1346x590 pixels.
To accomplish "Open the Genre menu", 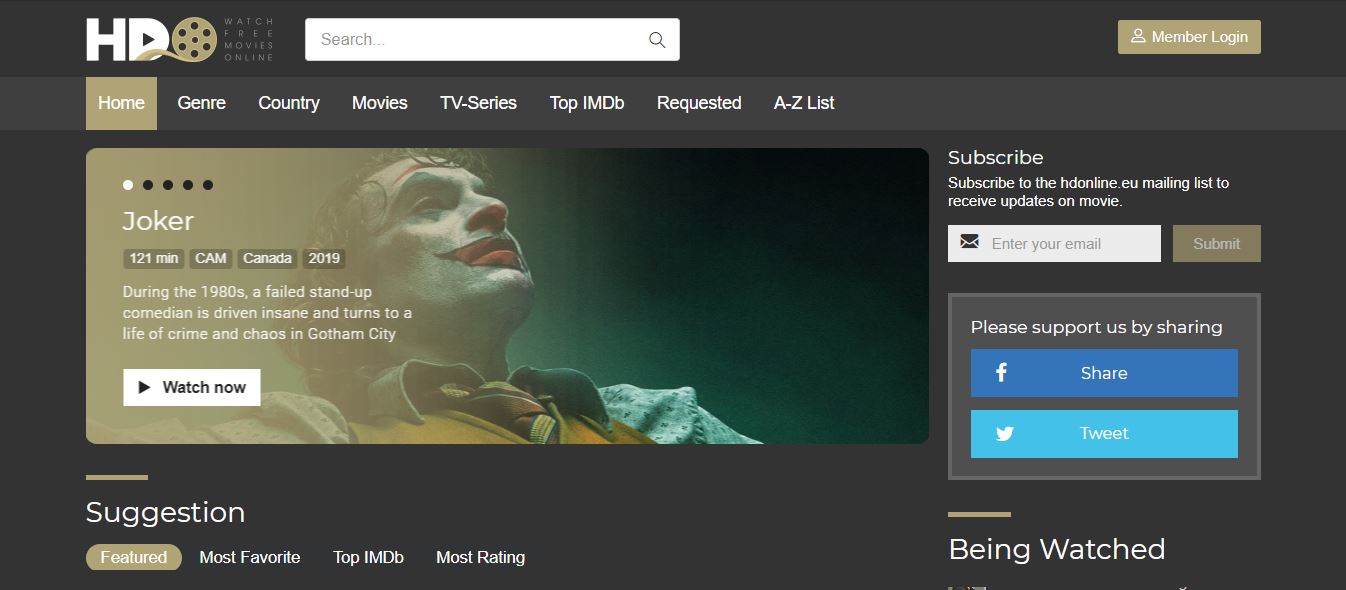I will [202, 103].
